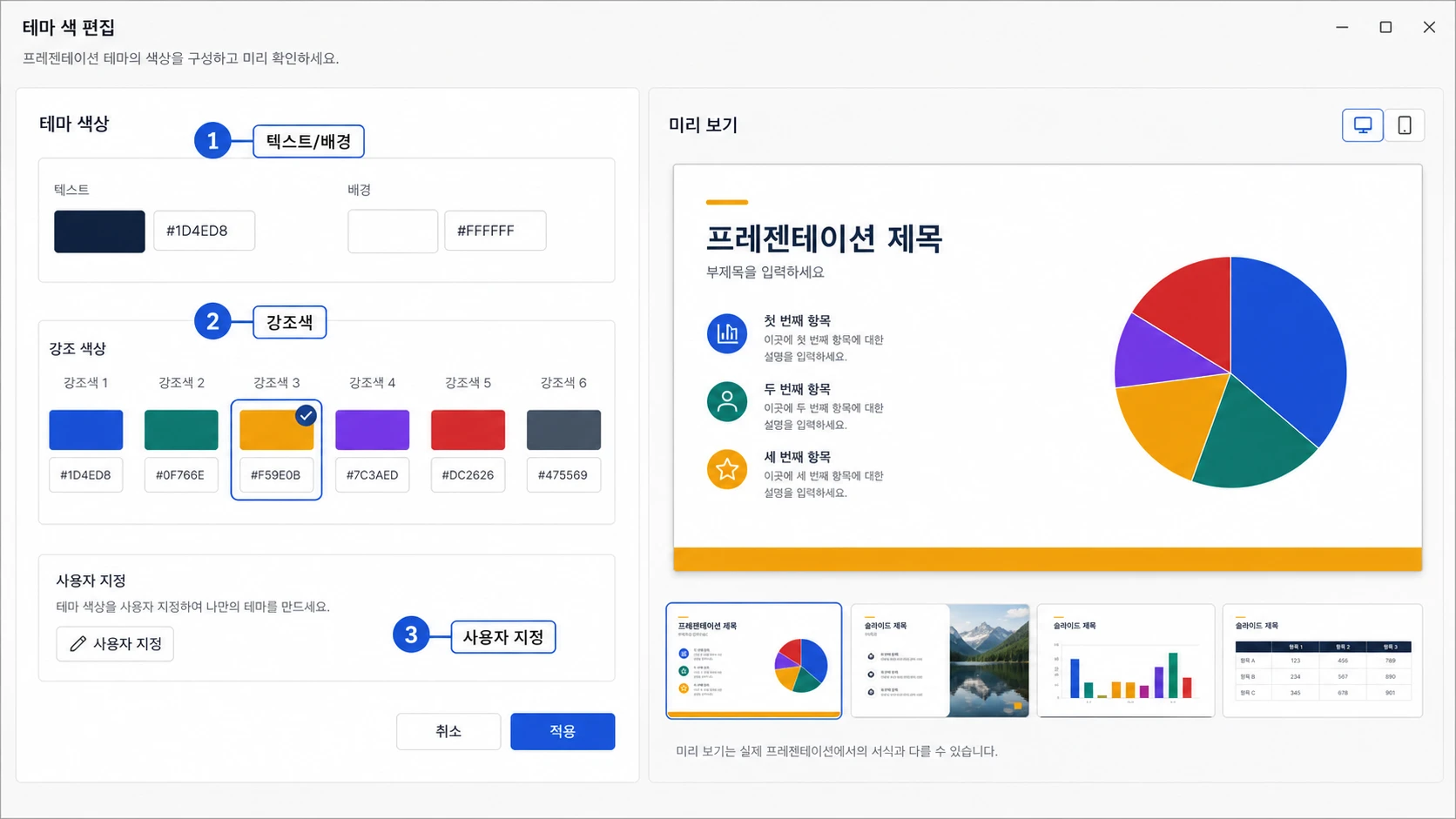This screenshot has width=1456, height=819.
Task: Edit the 배경 hex field #FFFFFF
Action: [x=495, y=231]
